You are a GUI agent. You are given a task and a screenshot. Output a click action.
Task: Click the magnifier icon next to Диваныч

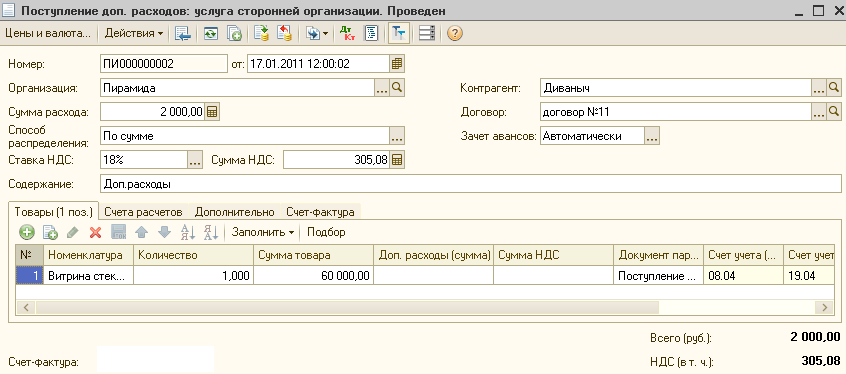click(x=834, y=88)
